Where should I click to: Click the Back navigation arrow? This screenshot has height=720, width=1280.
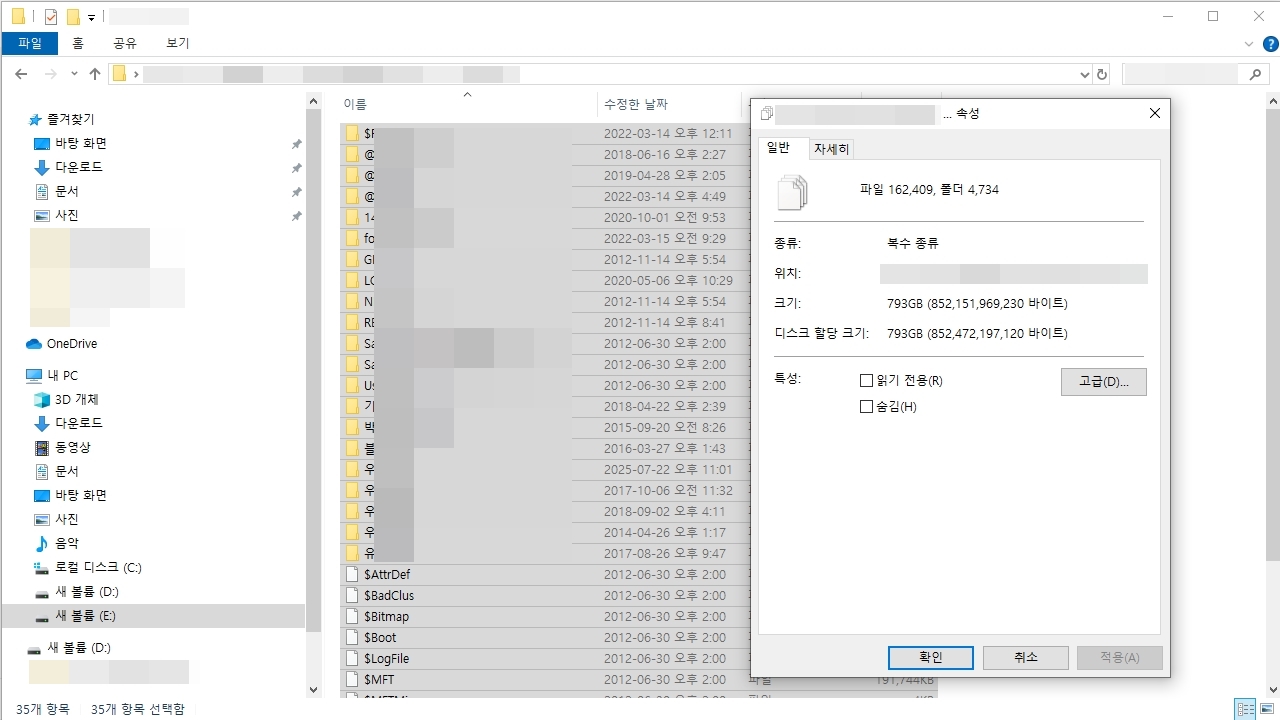point(20,74)
